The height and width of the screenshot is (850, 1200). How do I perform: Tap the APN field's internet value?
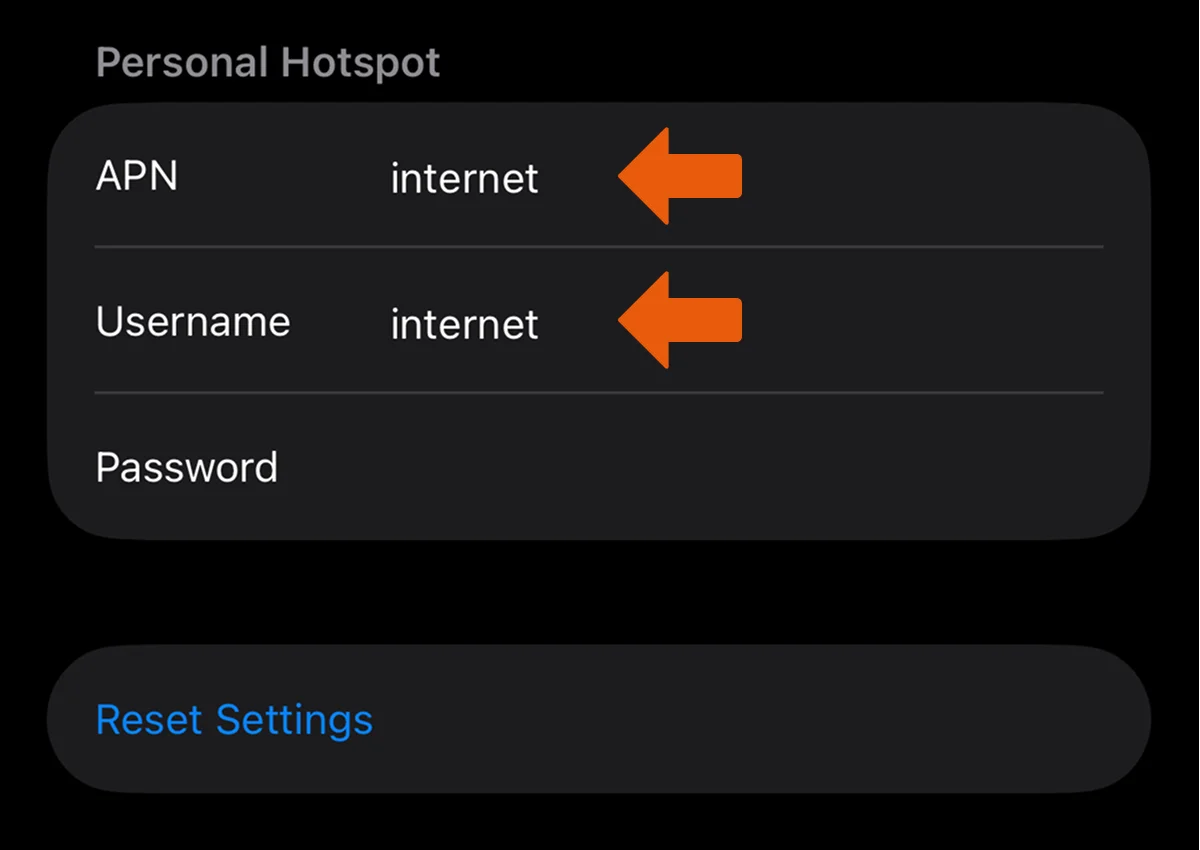464,179
